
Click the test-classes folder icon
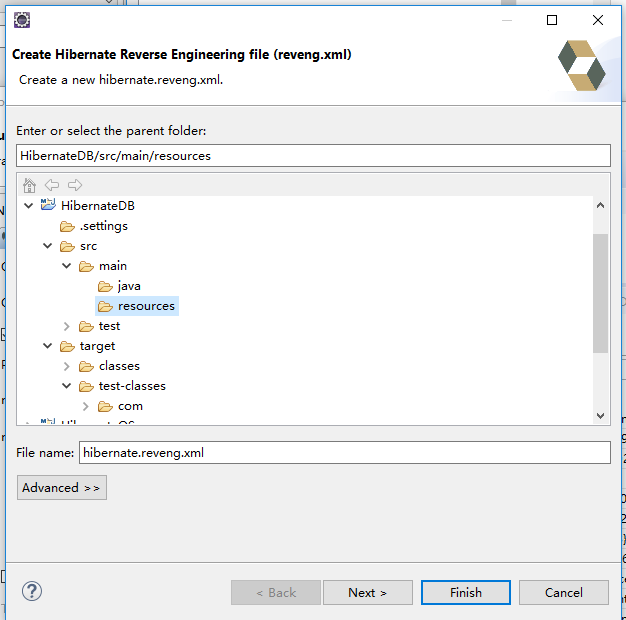coord(86,386)
